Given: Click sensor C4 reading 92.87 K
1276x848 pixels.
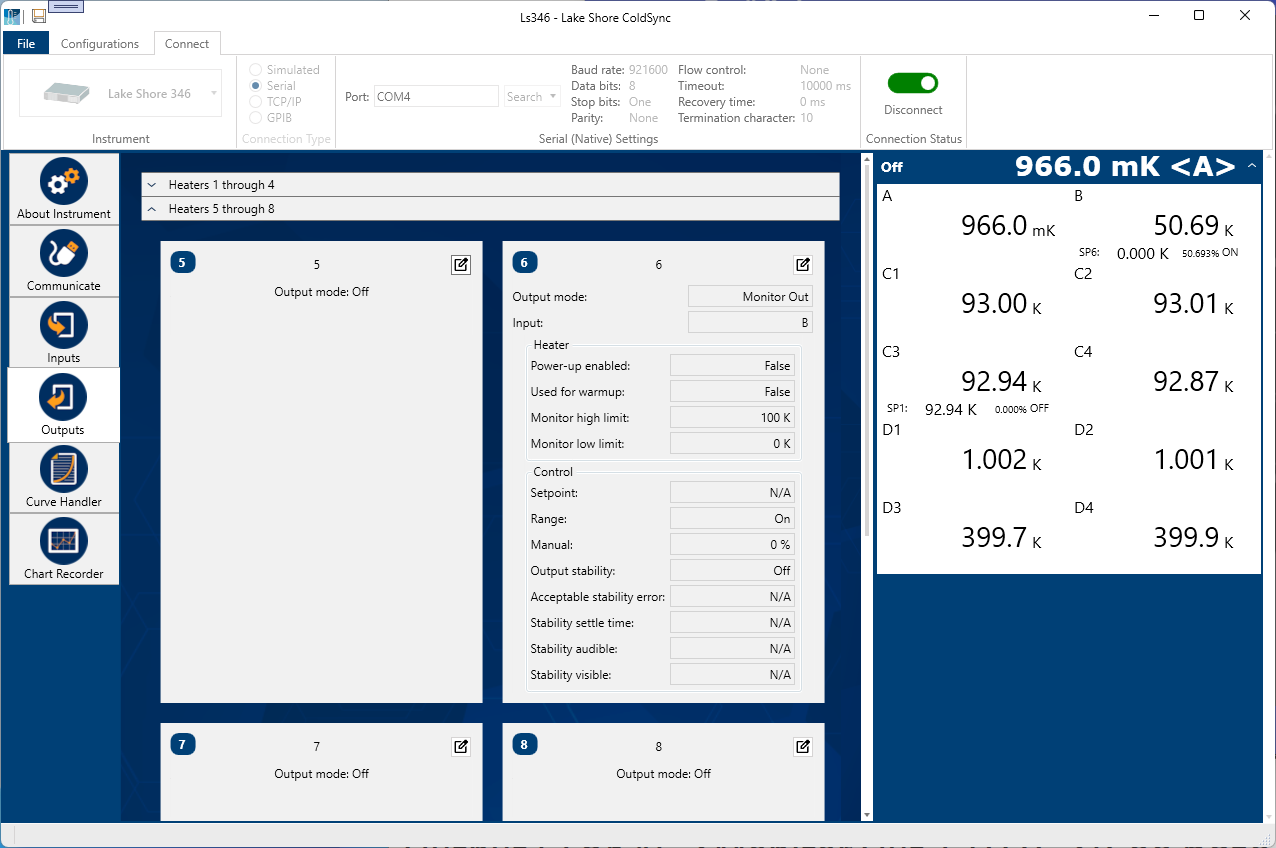Looking at the screenshot, I should point(1193,382).
